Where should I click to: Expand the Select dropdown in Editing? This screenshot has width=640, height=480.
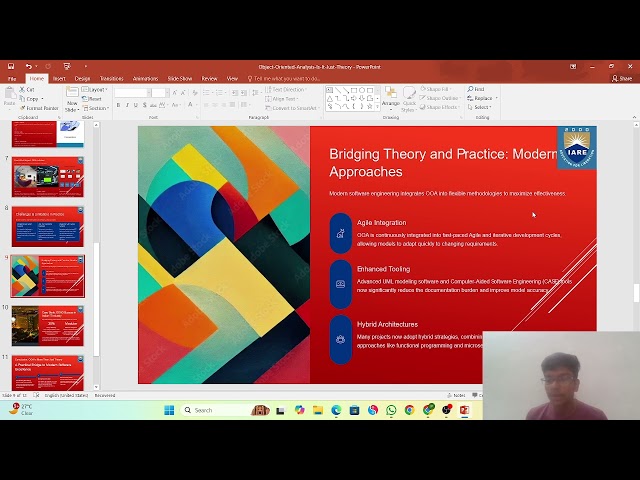(480, 107)
